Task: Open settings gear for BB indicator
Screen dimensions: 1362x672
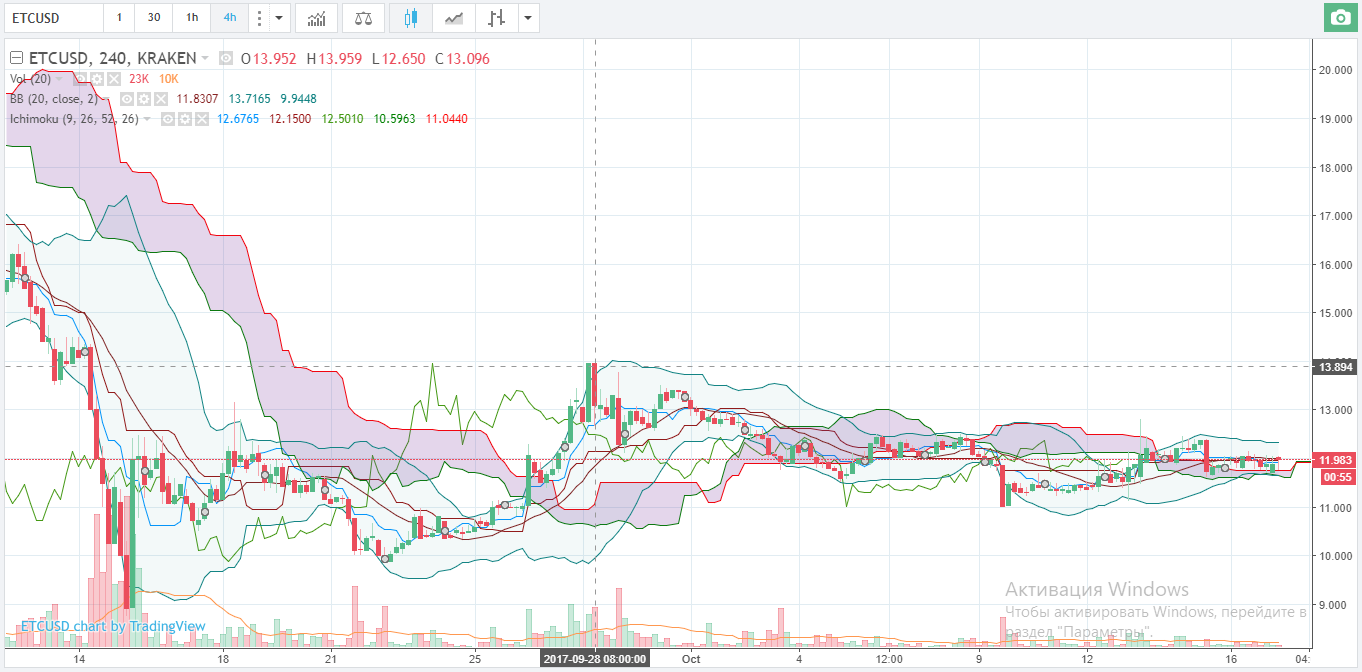Action: point(145,99)
